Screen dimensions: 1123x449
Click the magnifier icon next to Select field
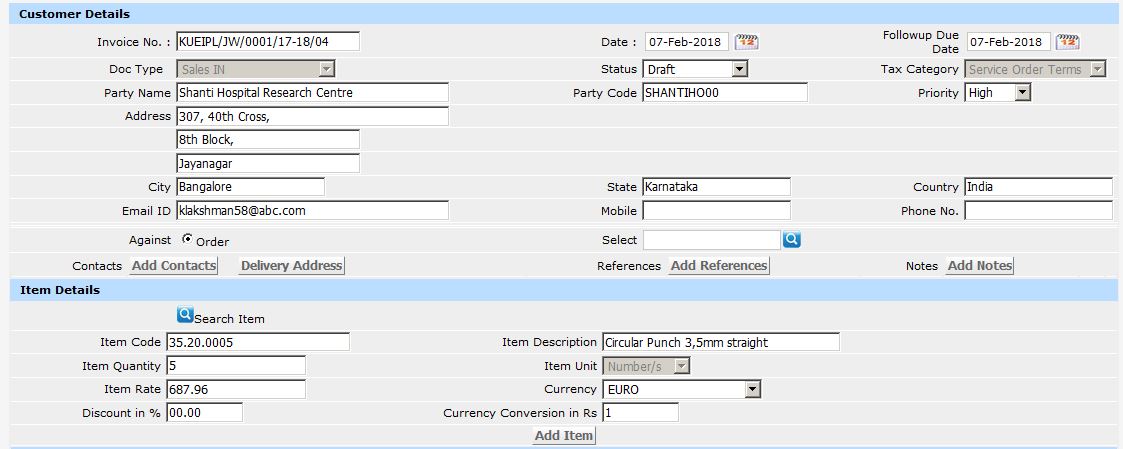(x=792, y=240)
